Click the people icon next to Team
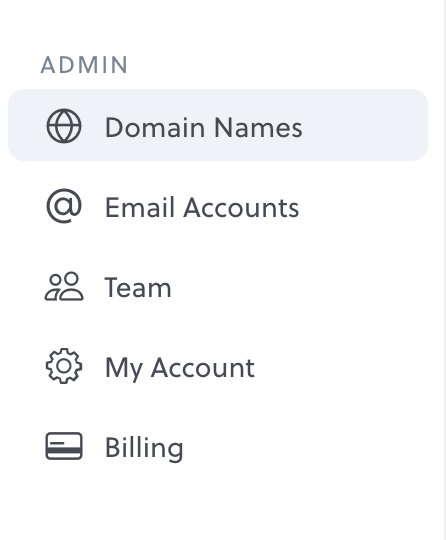The height and width of the screenshot is (540, 446). (x=64, y=286)
